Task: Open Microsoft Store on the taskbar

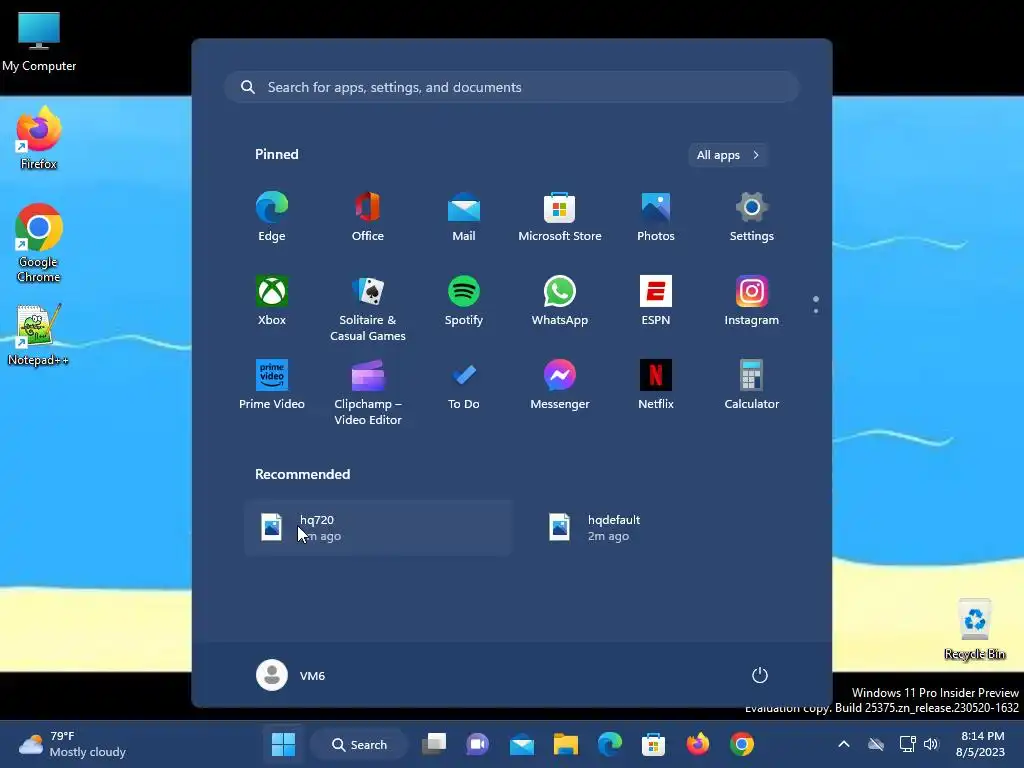Action: (x=653, y=744)
